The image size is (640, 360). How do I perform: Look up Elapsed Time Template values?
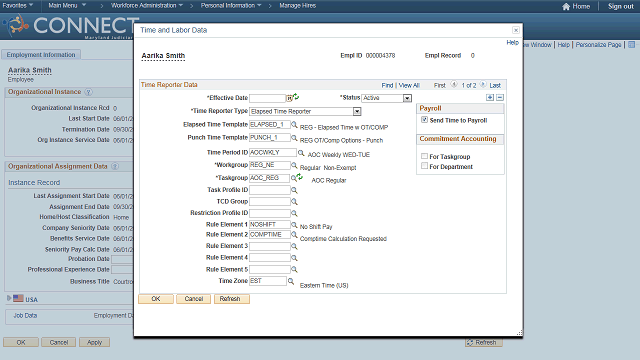tap(294, 124)
